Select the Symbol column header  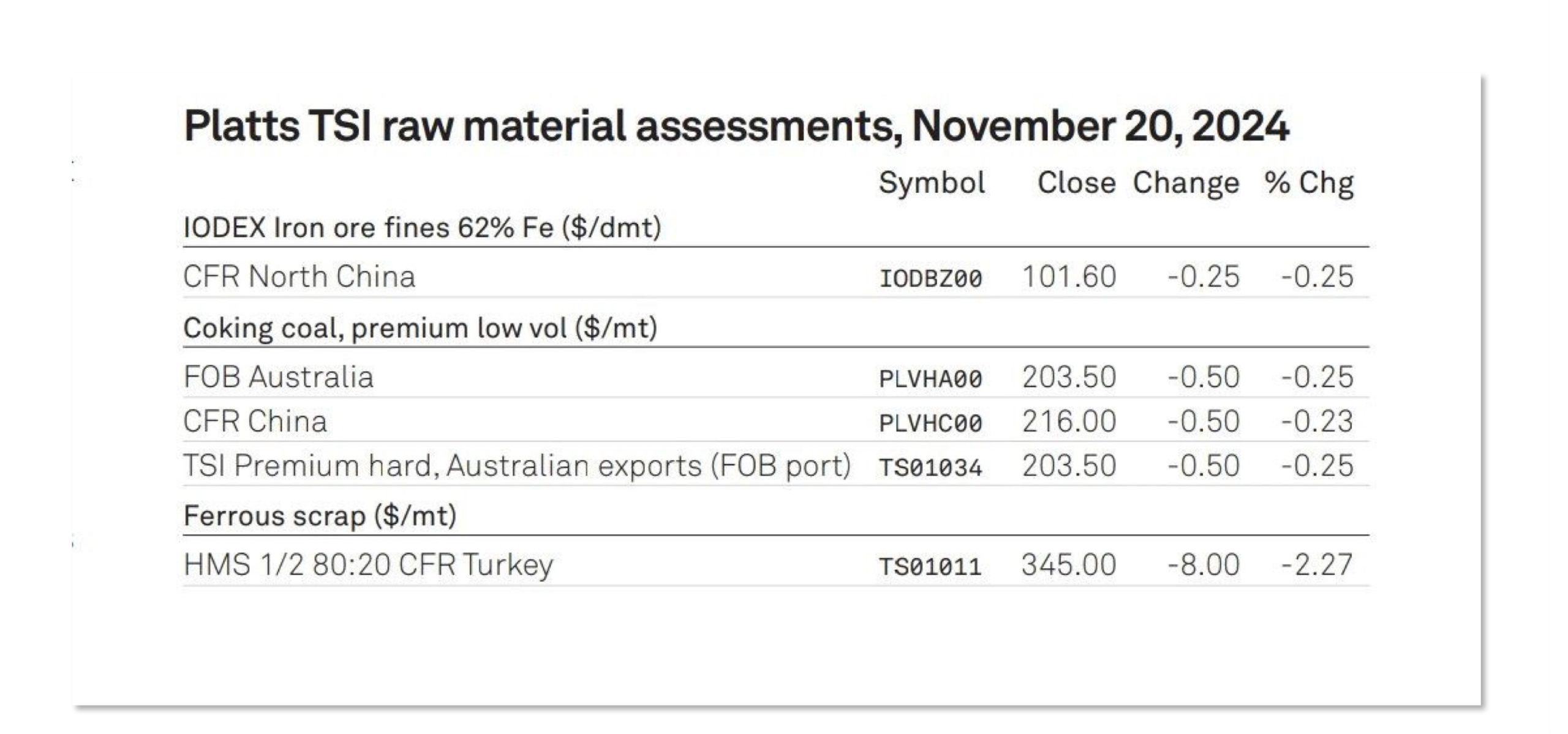point(932,183)
